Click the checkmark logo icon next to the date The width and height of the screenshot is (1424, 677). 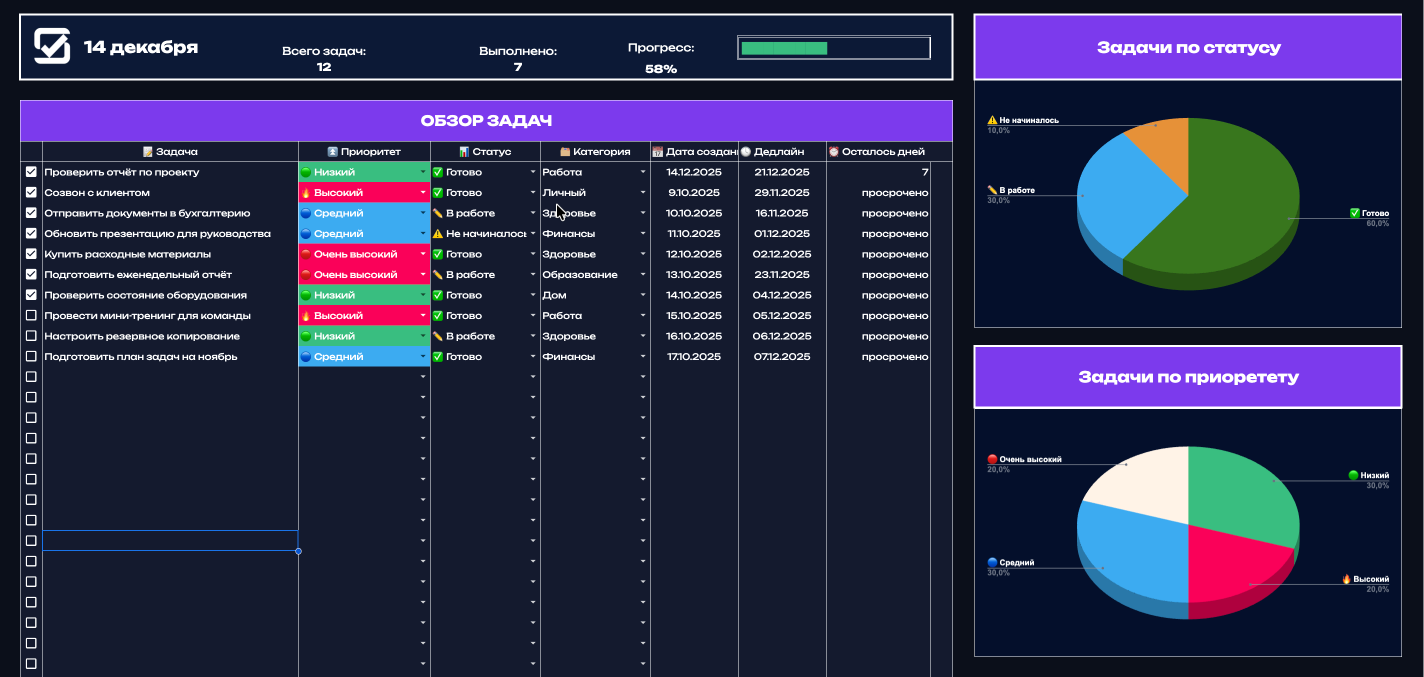pyautogui.click(x=52, y=46)
